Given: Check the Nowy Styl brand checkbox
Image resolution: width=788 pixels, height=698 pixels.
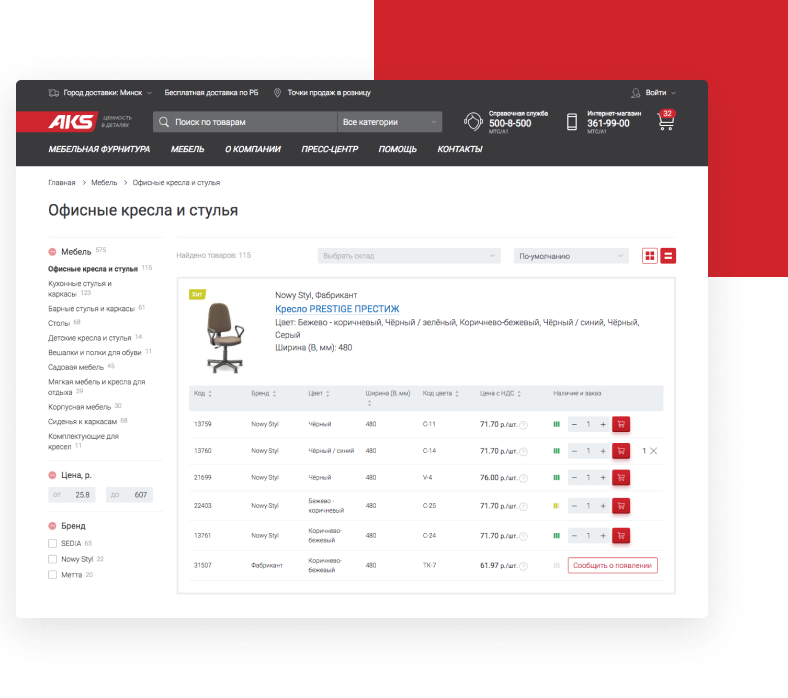Looking at the screenshot, I should [x=52, y=559].
